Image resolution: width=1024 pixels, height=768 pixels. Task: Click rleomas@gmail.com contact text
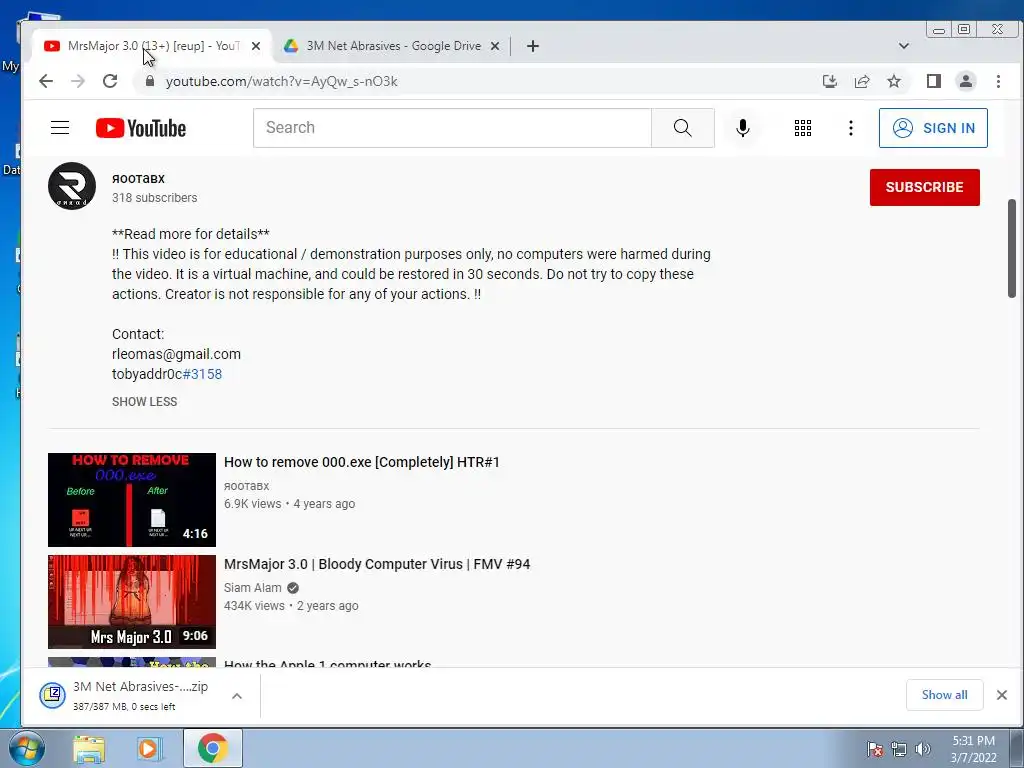pos(176,354)
